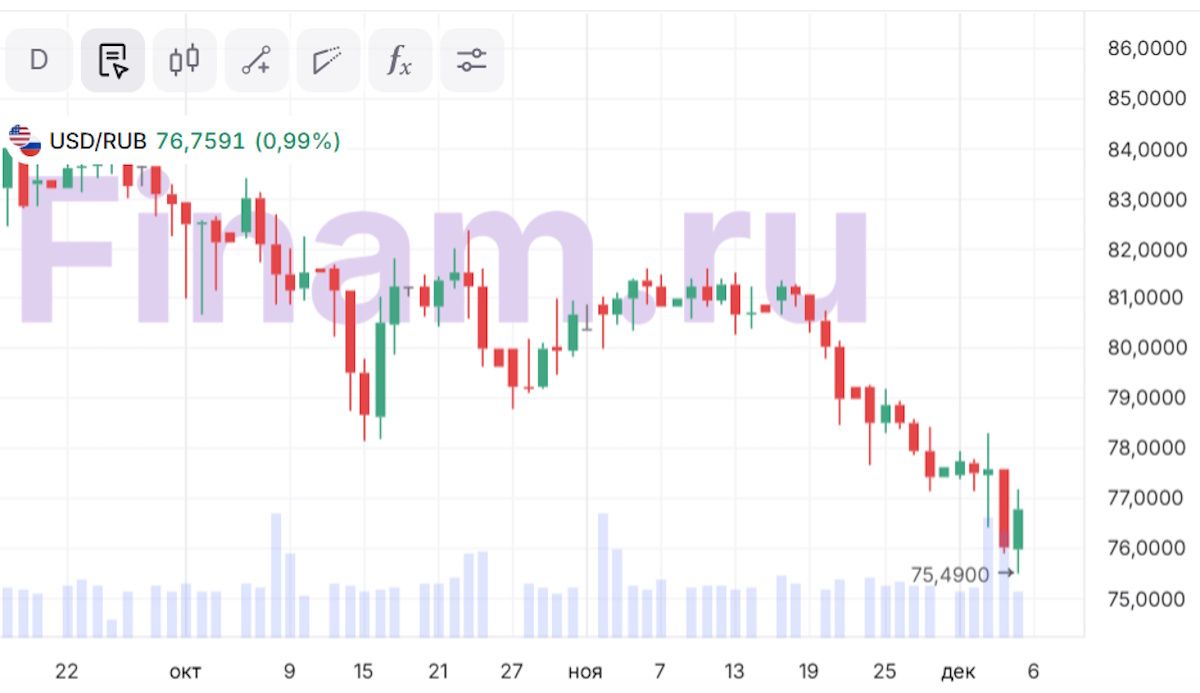Viewport: 1200px width, 693px height.
Task: Open the D timeframe selector
Action: (x=39, y=60)
